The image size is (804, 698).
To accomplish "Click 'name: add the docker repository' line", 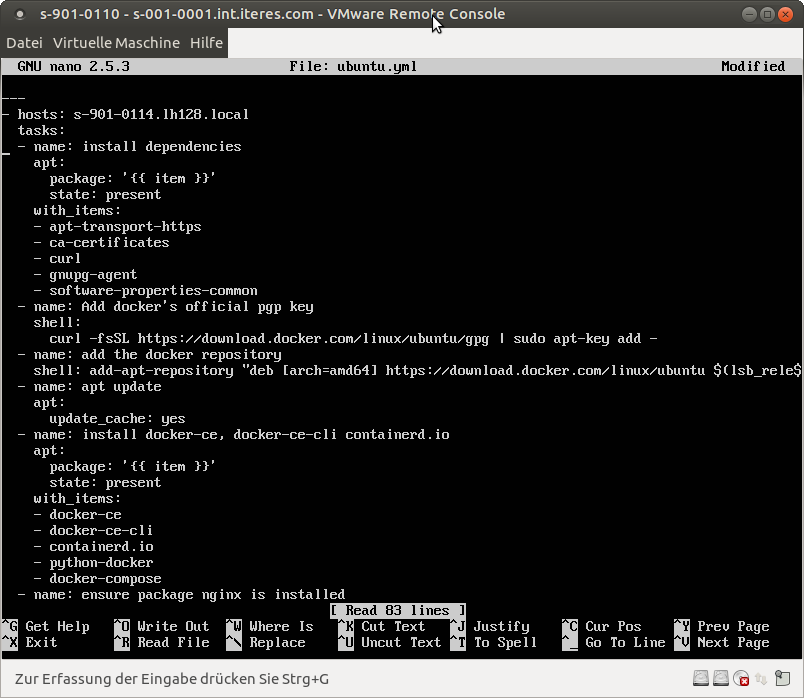I will (149, 354).
